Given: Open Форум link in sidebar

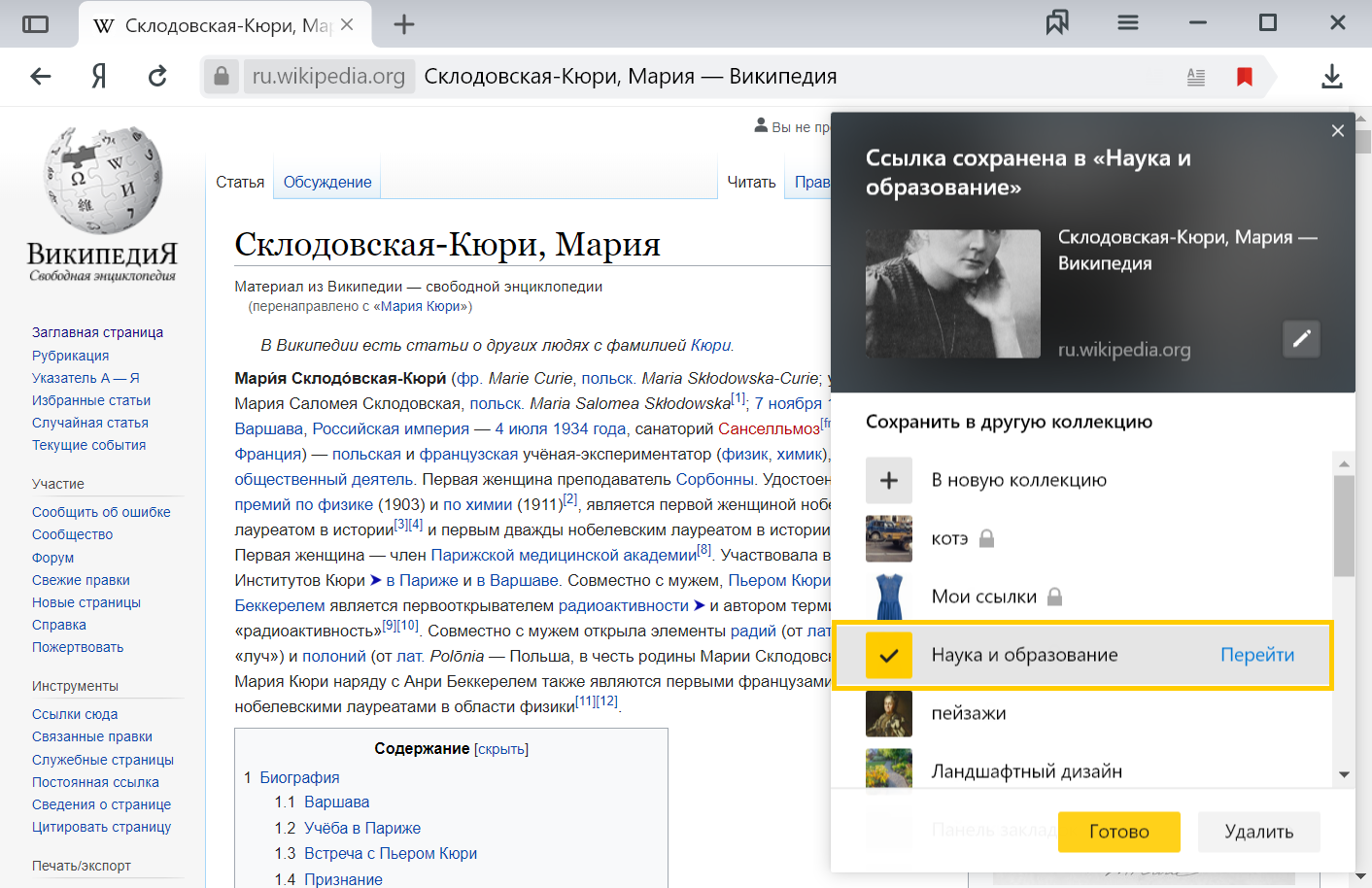Looking at the screenshot, I should coord(52,558).
